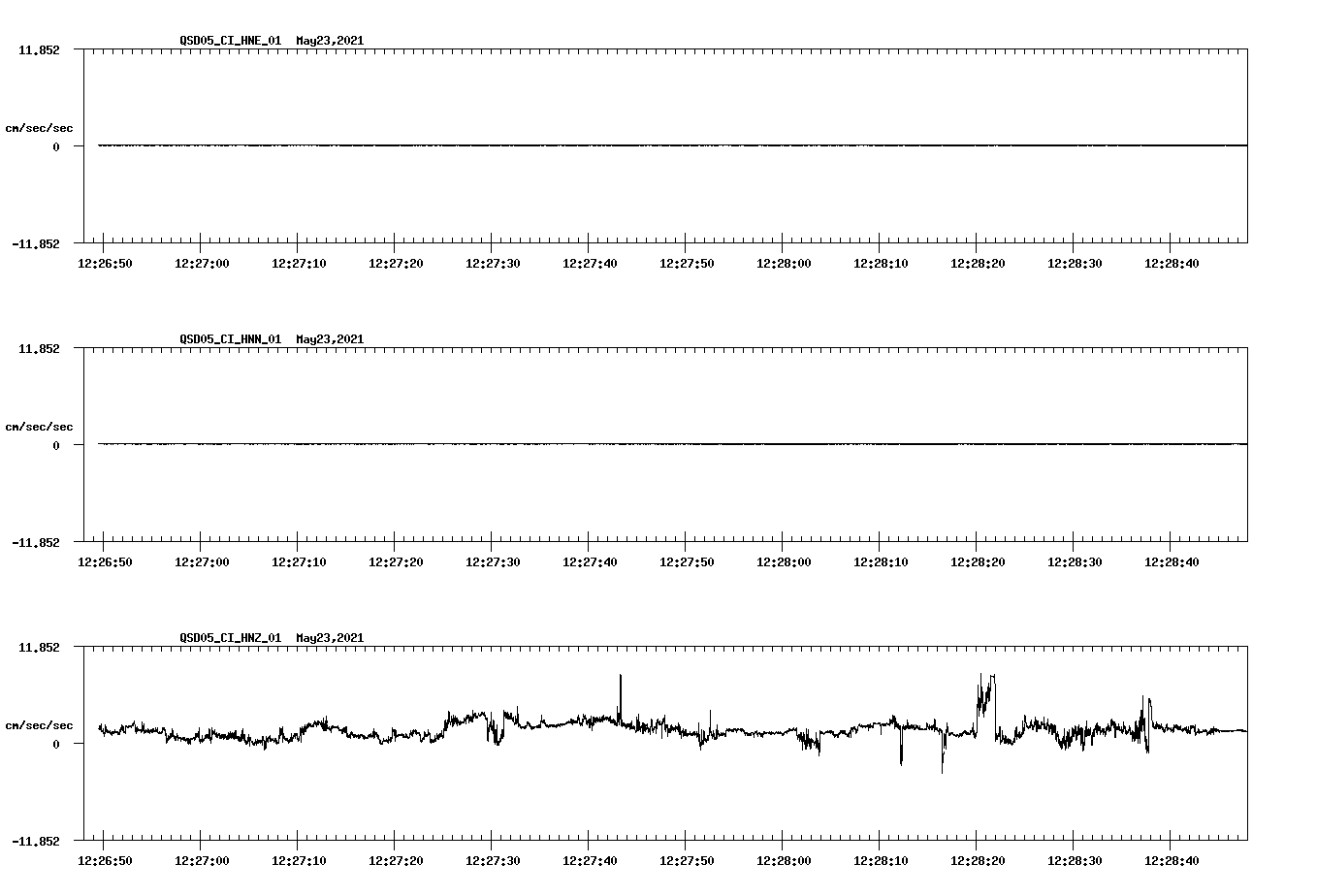
Task: Click the -11.852 amplitude label on bottom plot
Action: tap(37, 841)
